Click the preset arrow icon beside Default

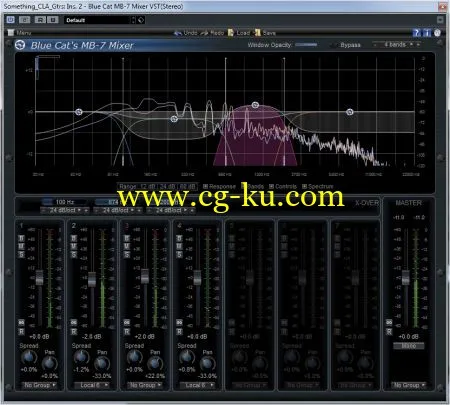141,20
